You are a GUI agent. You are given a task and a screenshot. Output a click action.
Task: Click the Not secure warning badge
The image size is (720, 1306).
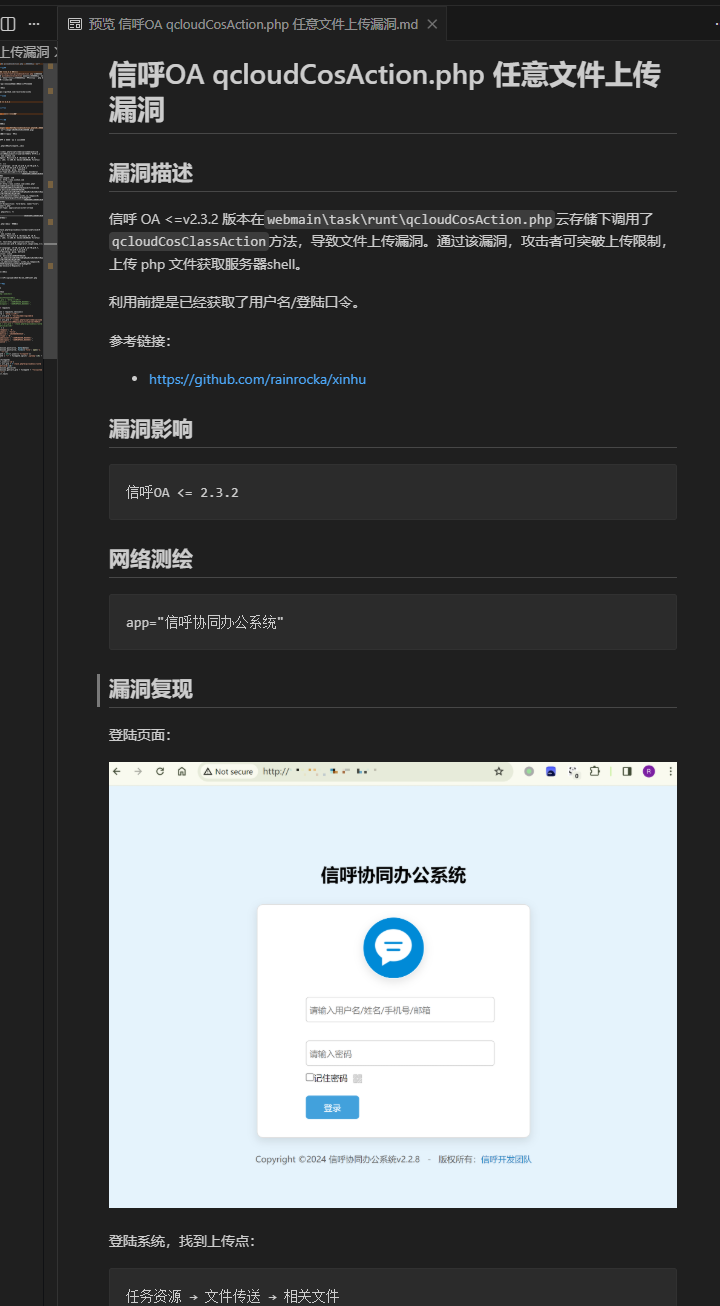[229, 772]
